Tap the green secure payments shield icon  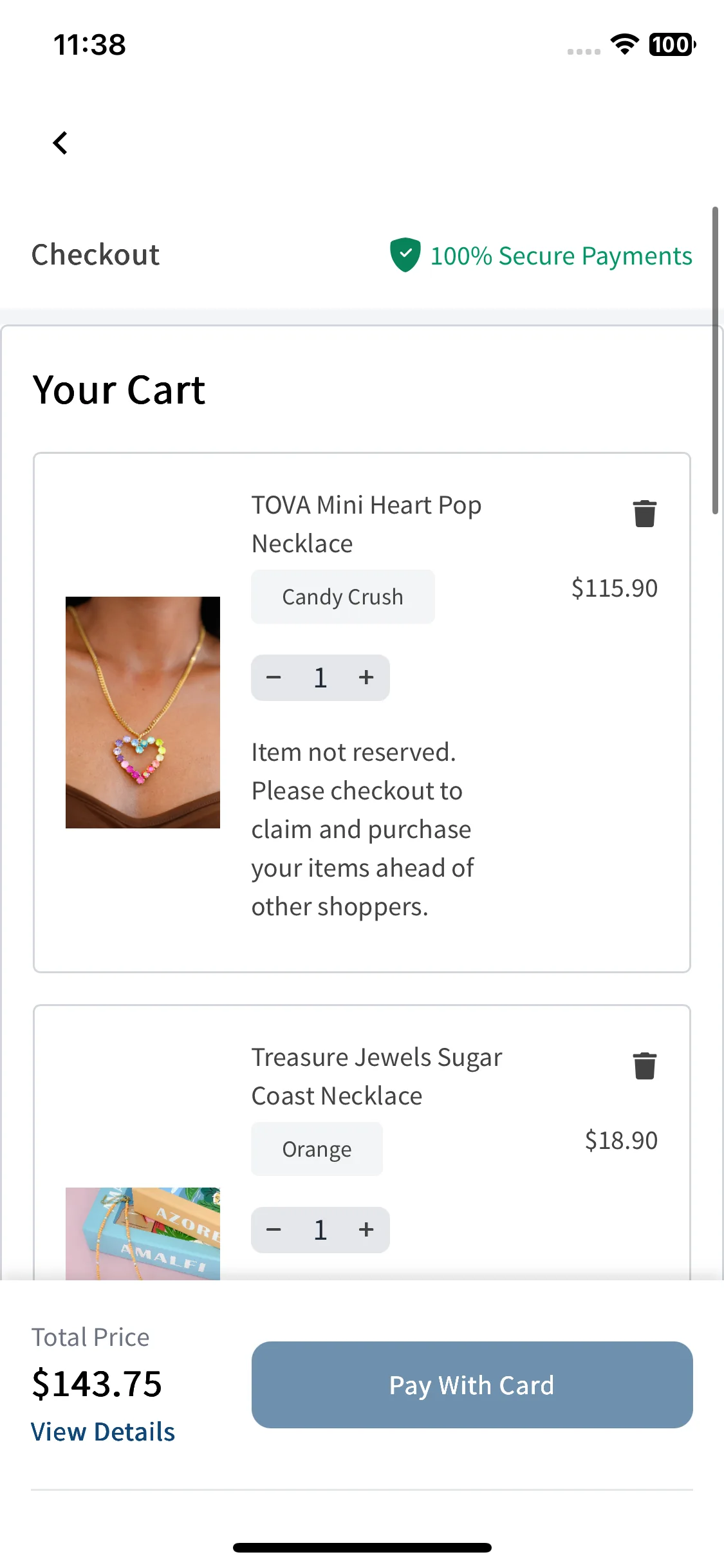pyautogui.click(x=405, y=255)
